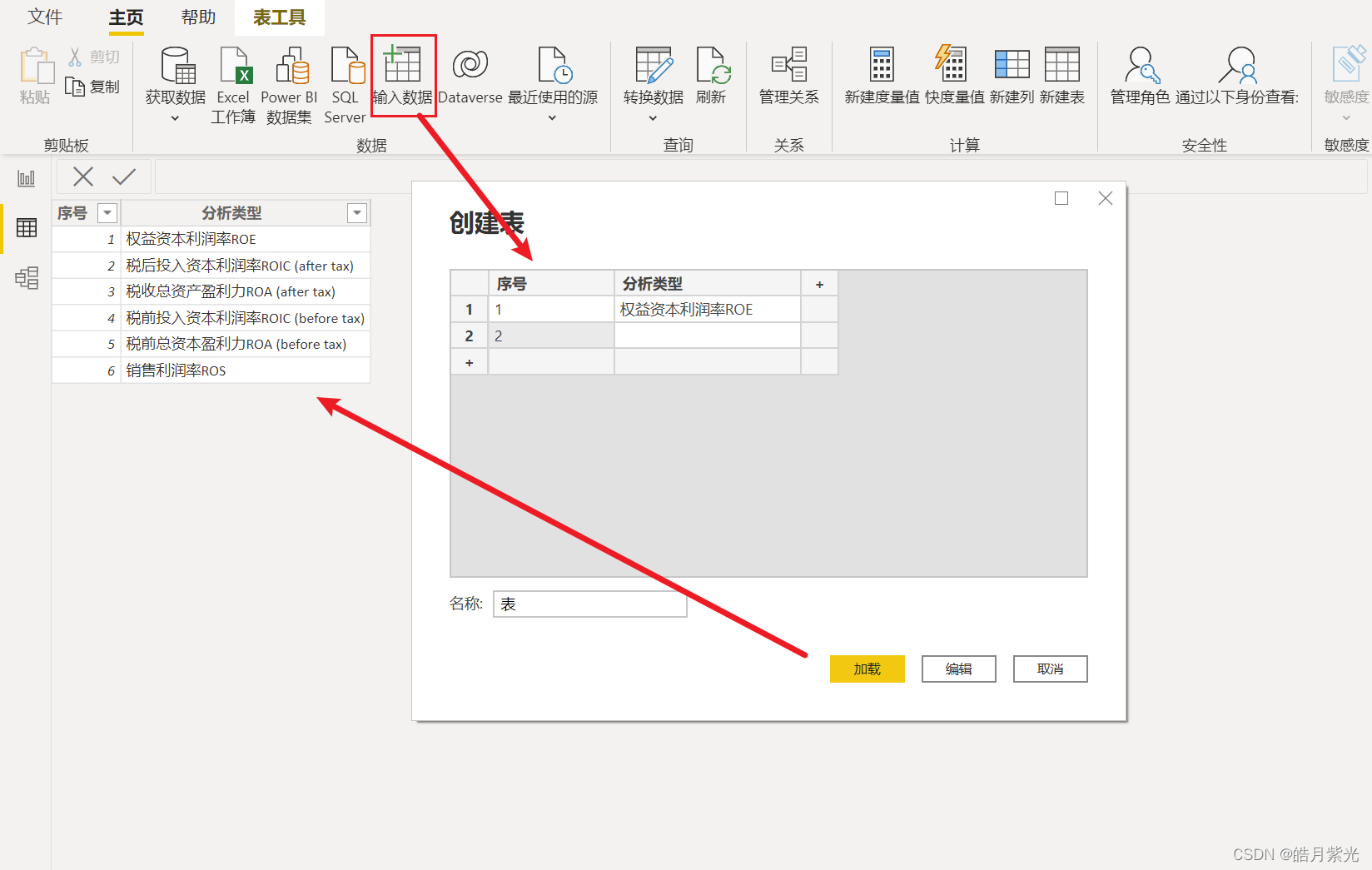Open the 分析类型 column filter dropdown

357,213
